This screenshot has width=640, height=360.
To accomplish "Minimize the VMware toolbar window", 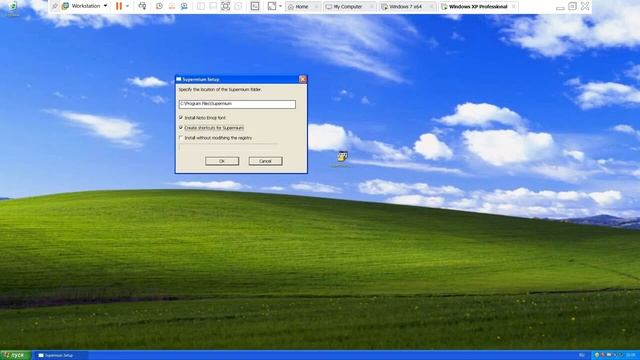I will tap(560, 7).
